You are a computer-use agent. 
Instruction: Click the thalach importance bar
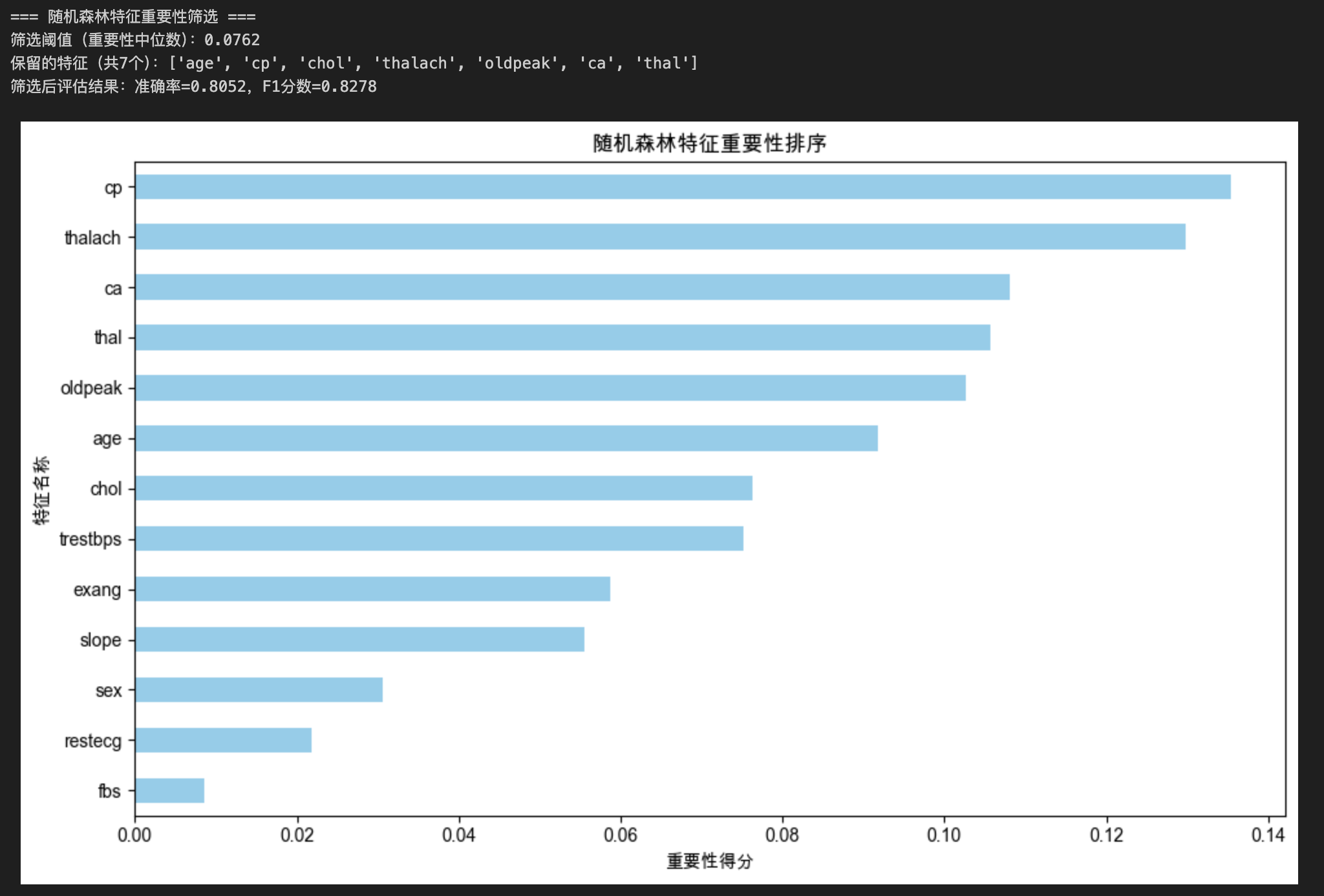(x=659, y=237)
